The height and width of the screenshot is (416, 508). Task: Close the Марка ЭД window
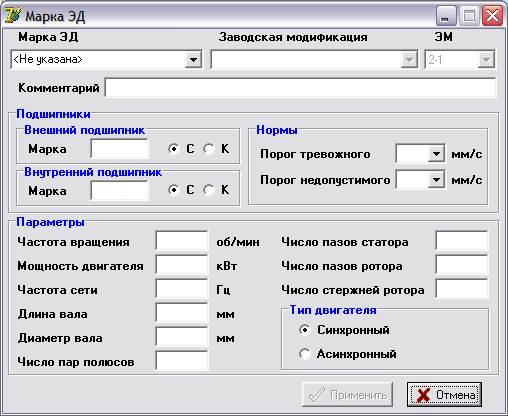point(492,16)
